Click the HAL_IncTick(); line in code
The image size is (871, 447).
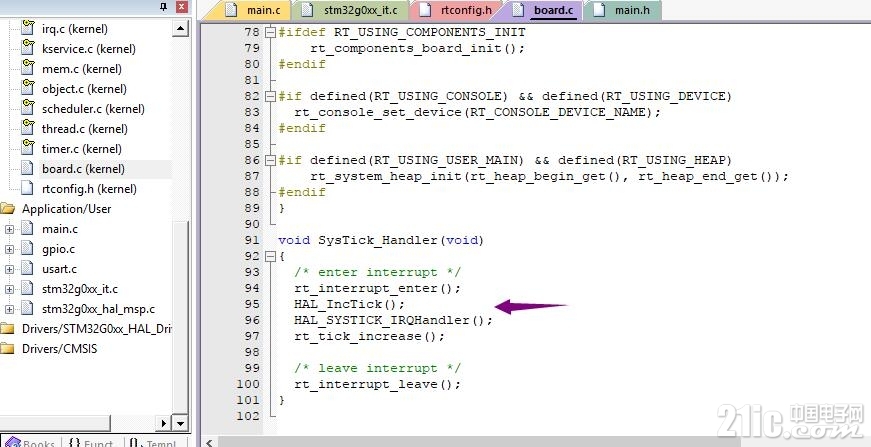pos(349,304)
